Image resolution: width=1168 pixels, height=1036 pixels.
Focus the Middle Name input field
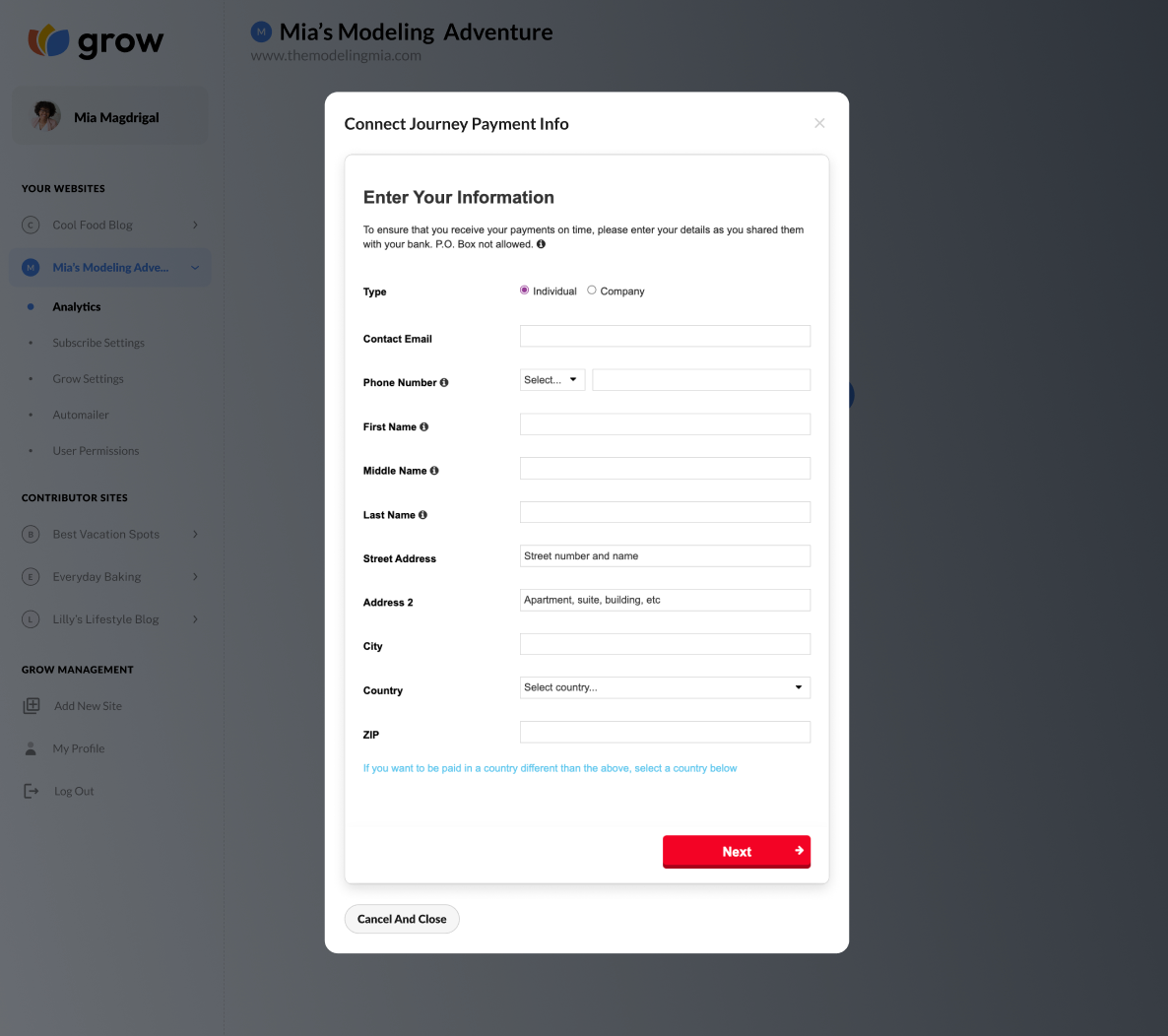point(665,468)
